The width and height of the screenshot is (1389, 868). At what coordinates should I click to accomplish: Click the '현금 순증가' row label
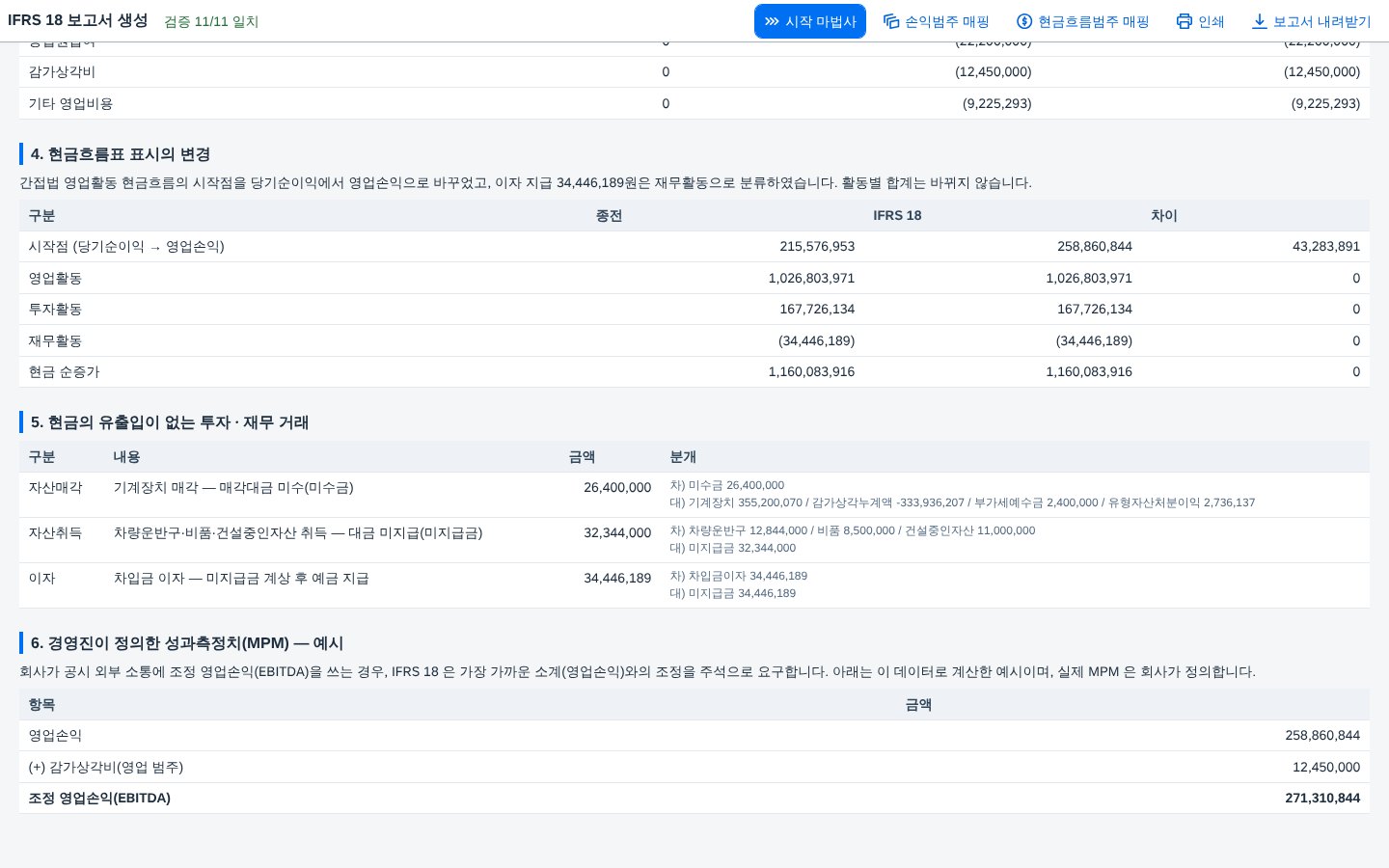click(64, 372)
